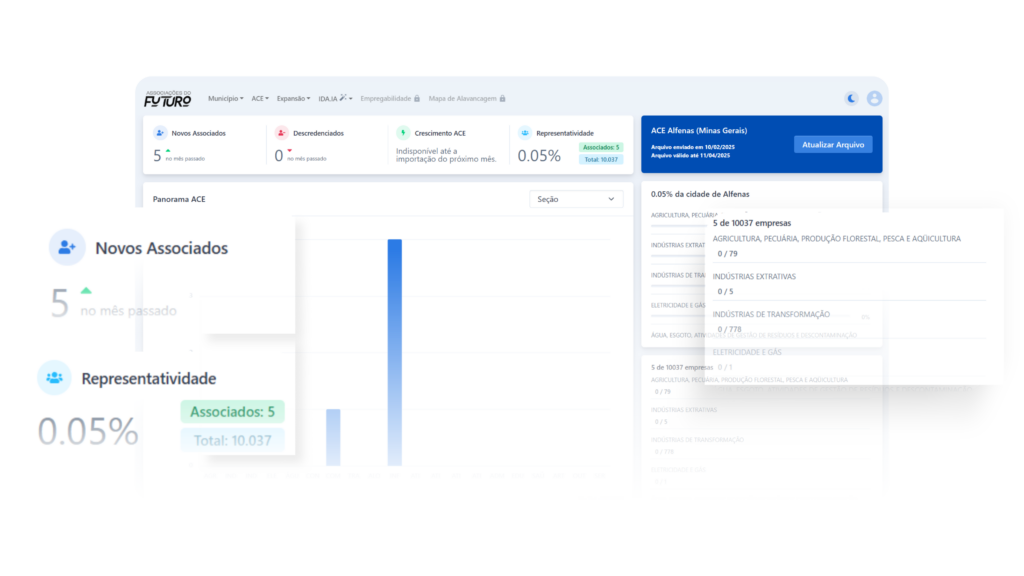Expand the Seção select box
1024x576 pixels.
pos(576,199)
